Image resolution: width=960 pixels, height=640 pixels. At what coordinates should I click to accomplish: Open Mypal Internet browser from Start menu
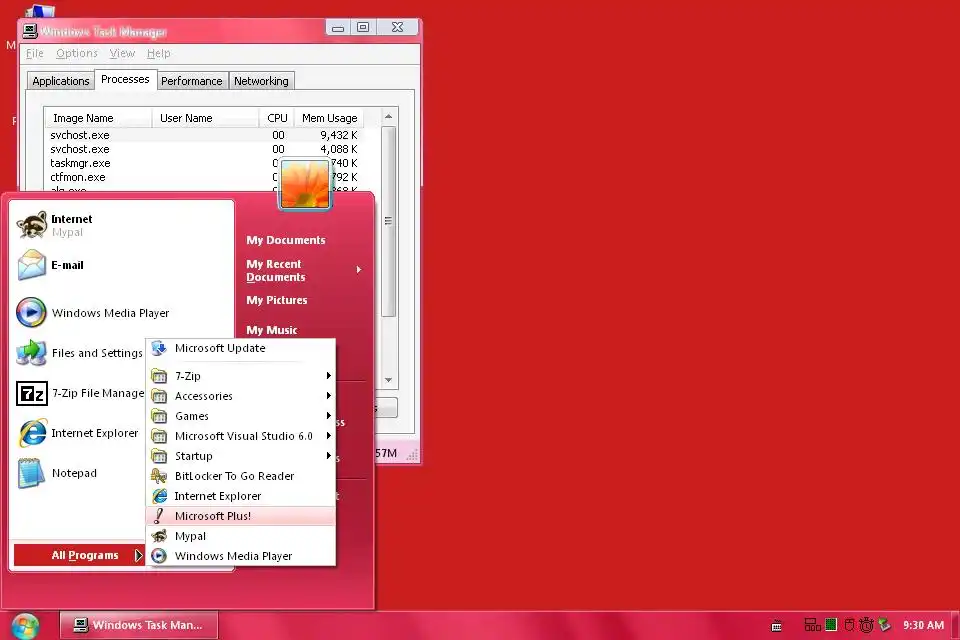click(121, 225)
